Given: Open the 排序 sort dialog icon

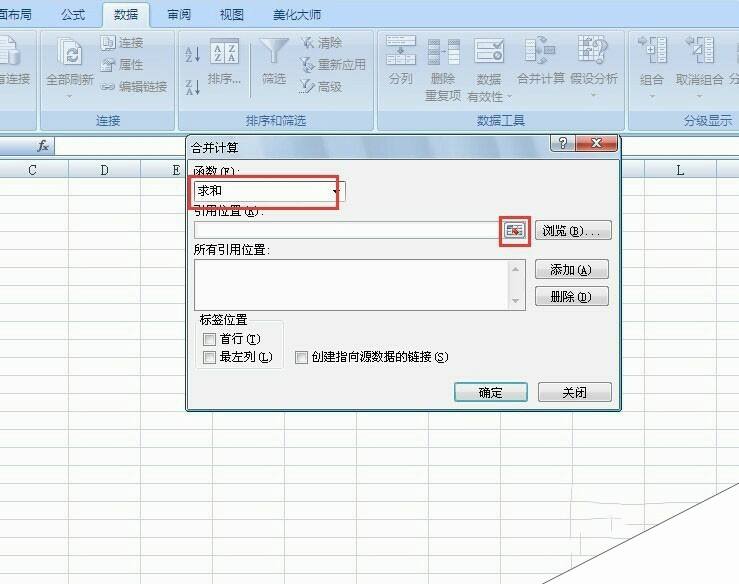Looking at the screenshot, I should coord(224,52).
